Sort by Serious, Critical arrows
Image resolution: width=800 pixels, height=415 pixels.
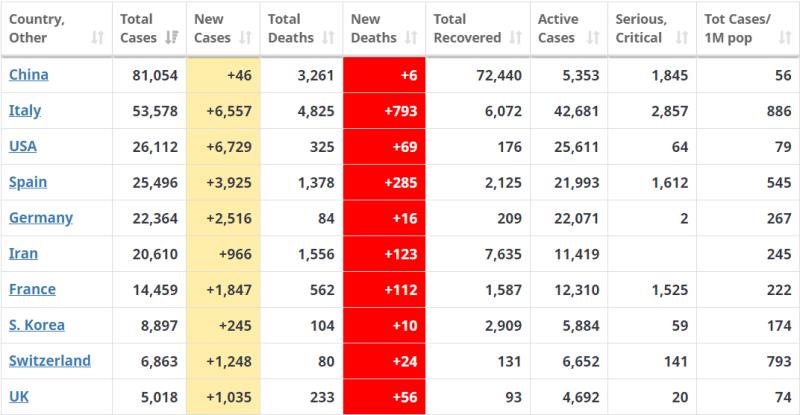(x=681, y=38)
